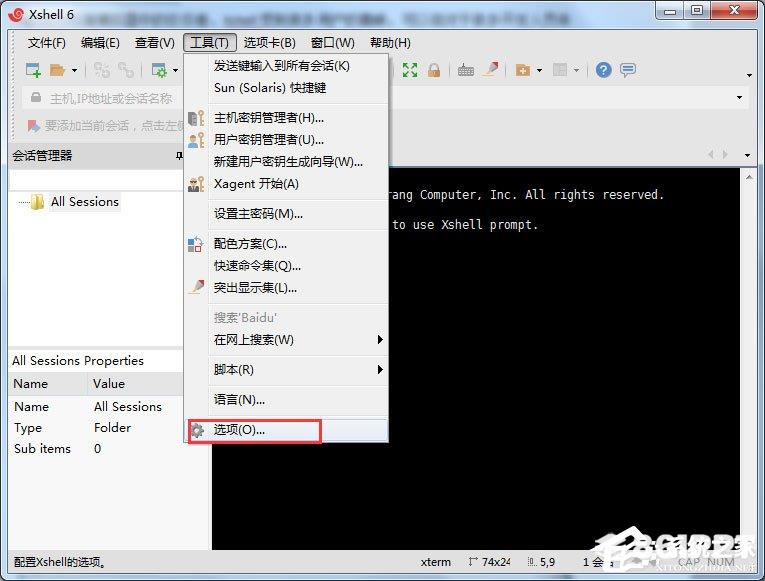The width and height of the screenshot is (765, 581).
Task: Click the host key manager icon
Action: pyautogui.click(x=196, y=118)
